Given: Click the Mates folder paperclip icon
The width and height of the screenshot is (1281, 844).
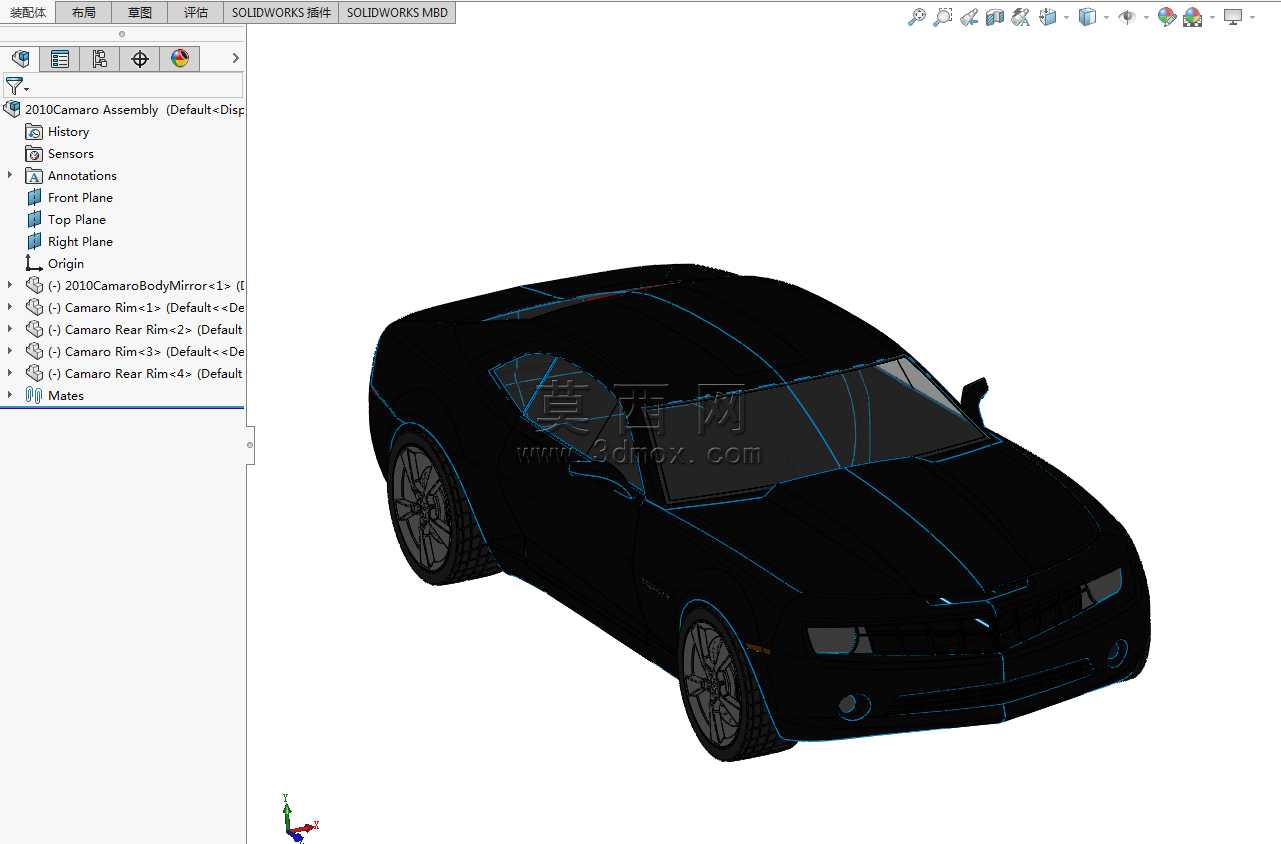Looking at the screenshot, I should point(34,396).
